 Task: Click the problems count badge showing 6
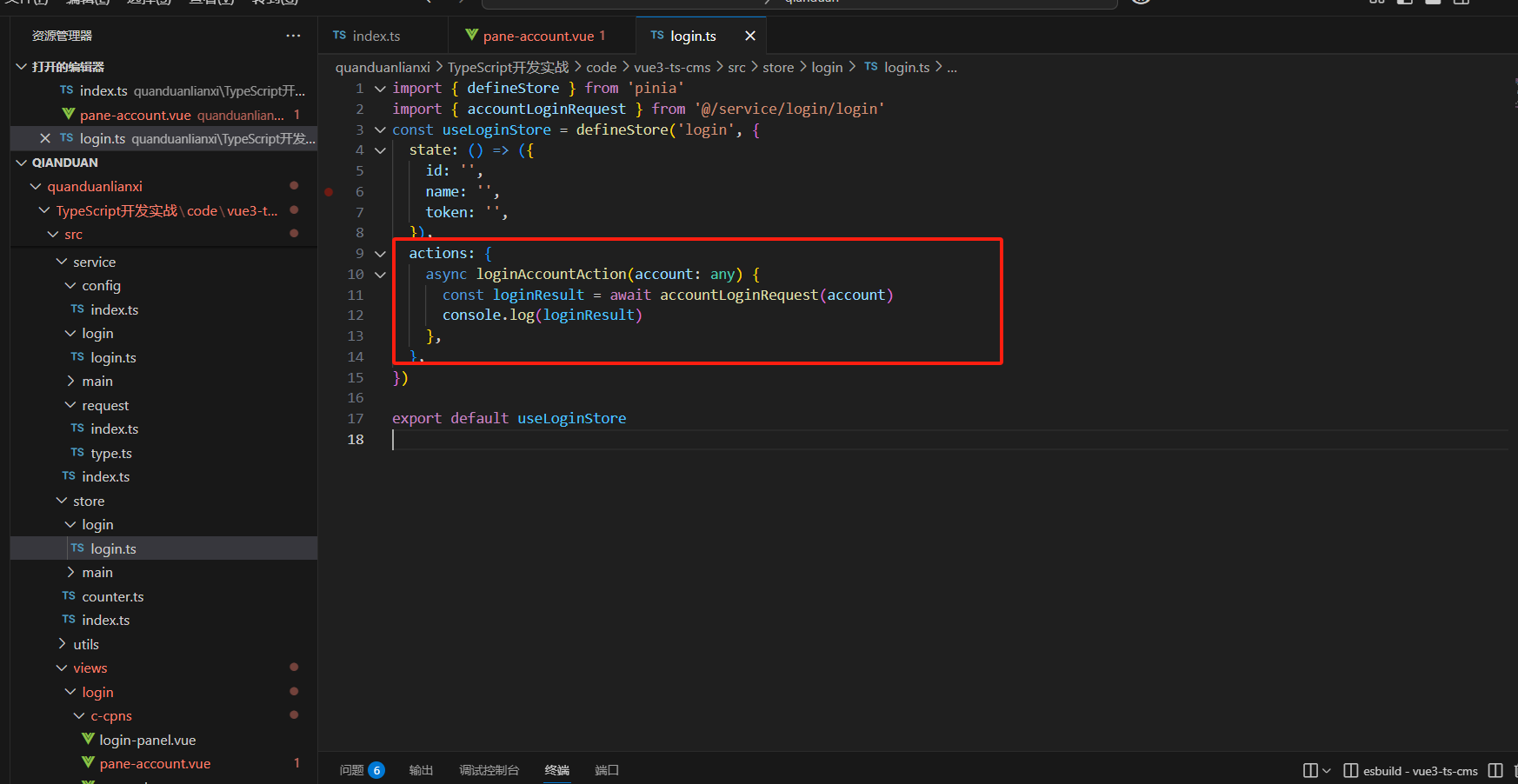[376, 770]
